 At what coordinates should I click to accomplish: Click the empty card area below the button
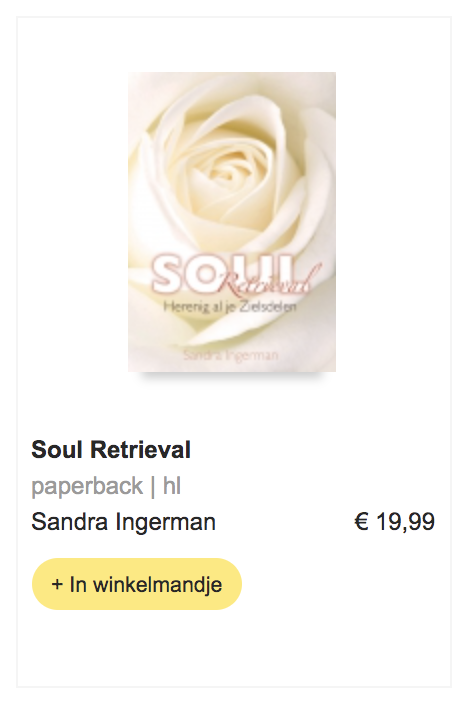pos(234,648)
